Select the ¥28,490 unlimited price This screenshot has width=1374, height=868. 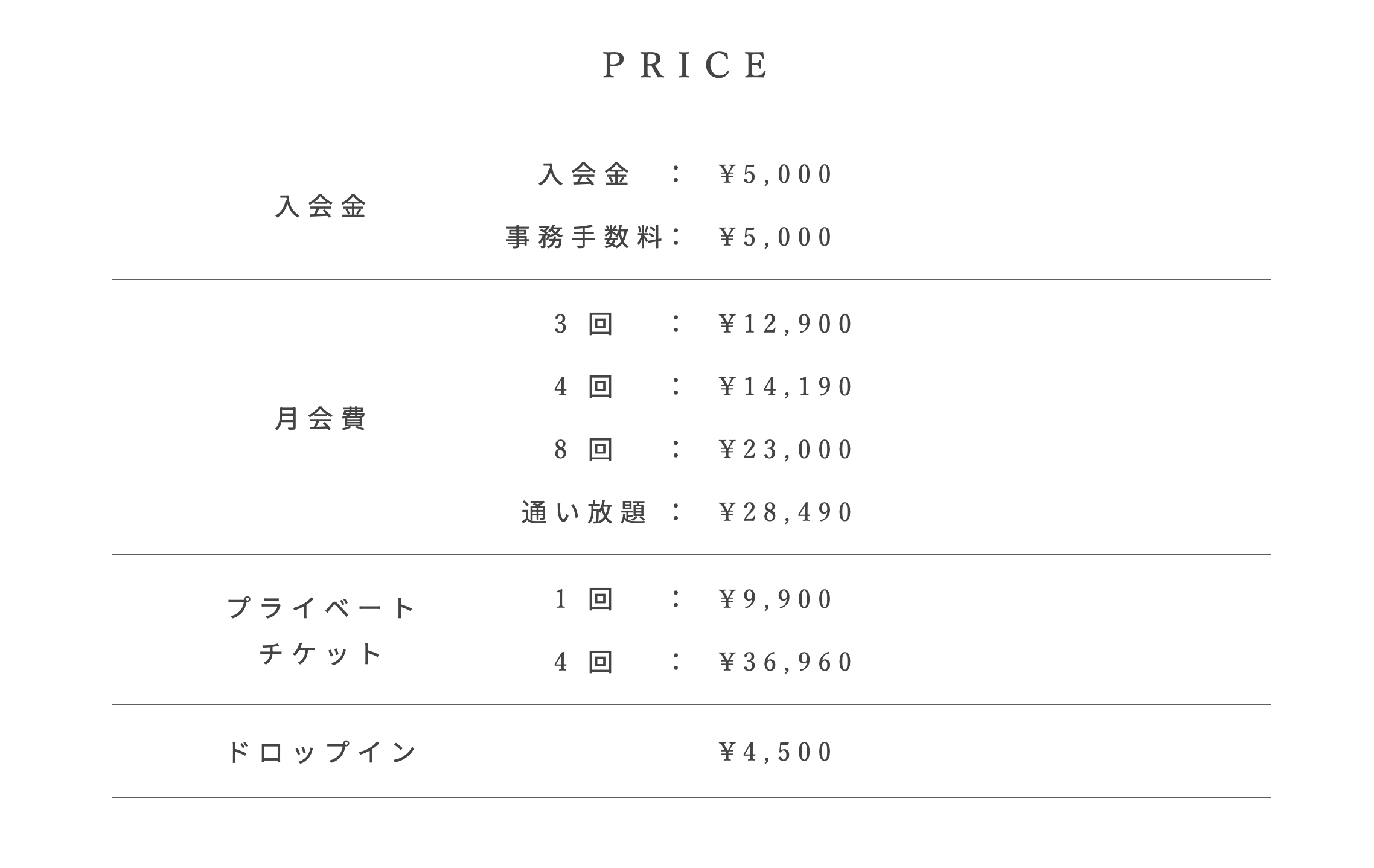[x=785, y=512]
